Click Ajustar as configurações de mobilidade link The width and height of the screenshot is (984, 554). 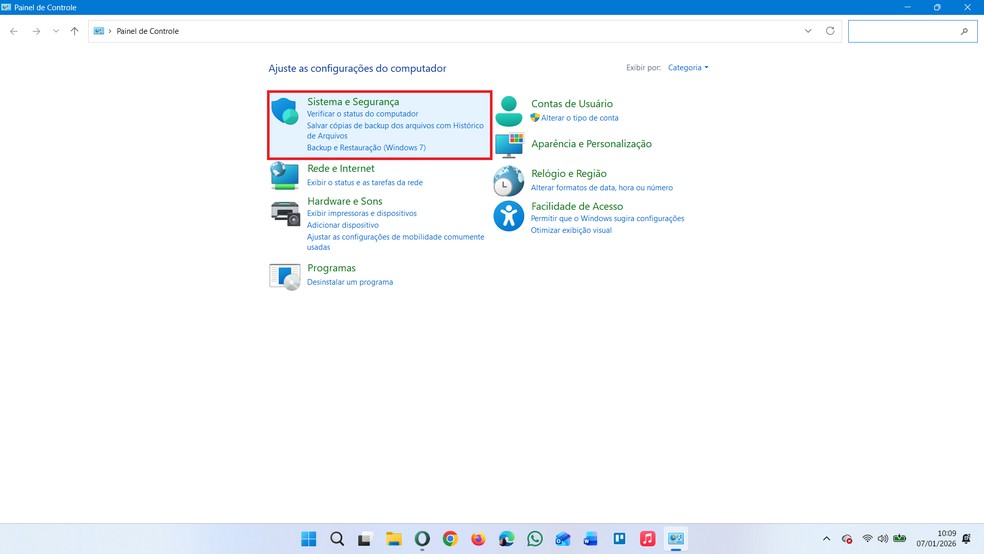coord(395,242)
